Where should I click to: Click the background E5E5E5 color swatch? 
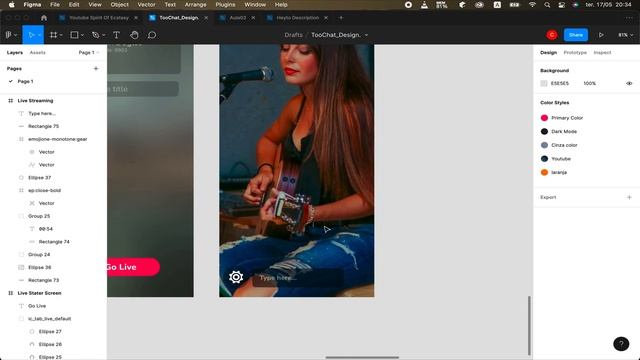point(544,83)
